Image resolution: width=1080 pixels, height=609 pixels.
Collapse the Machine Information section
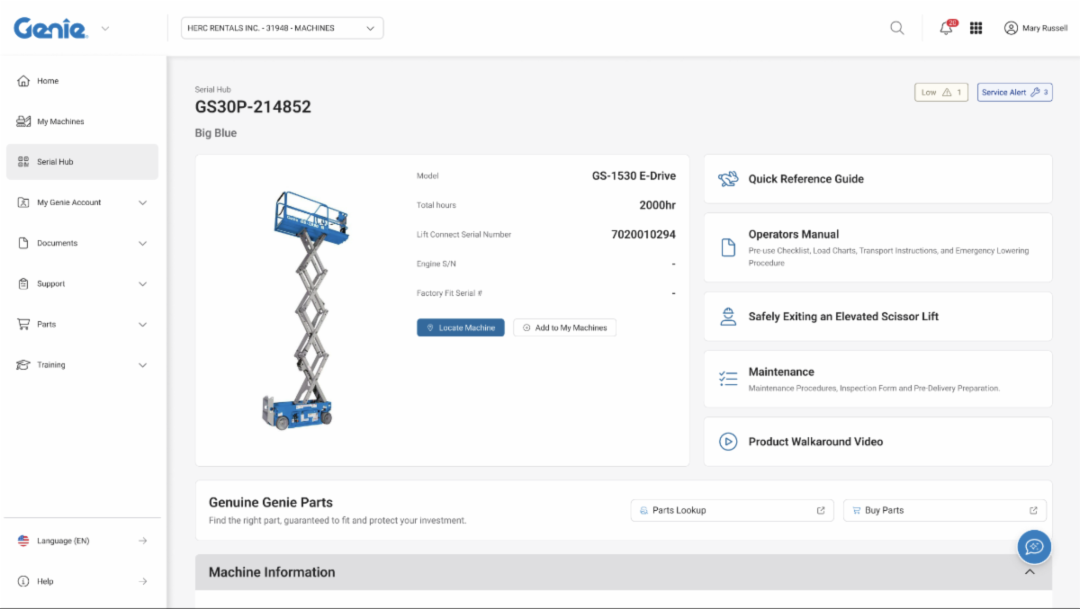pos(1029,571)
